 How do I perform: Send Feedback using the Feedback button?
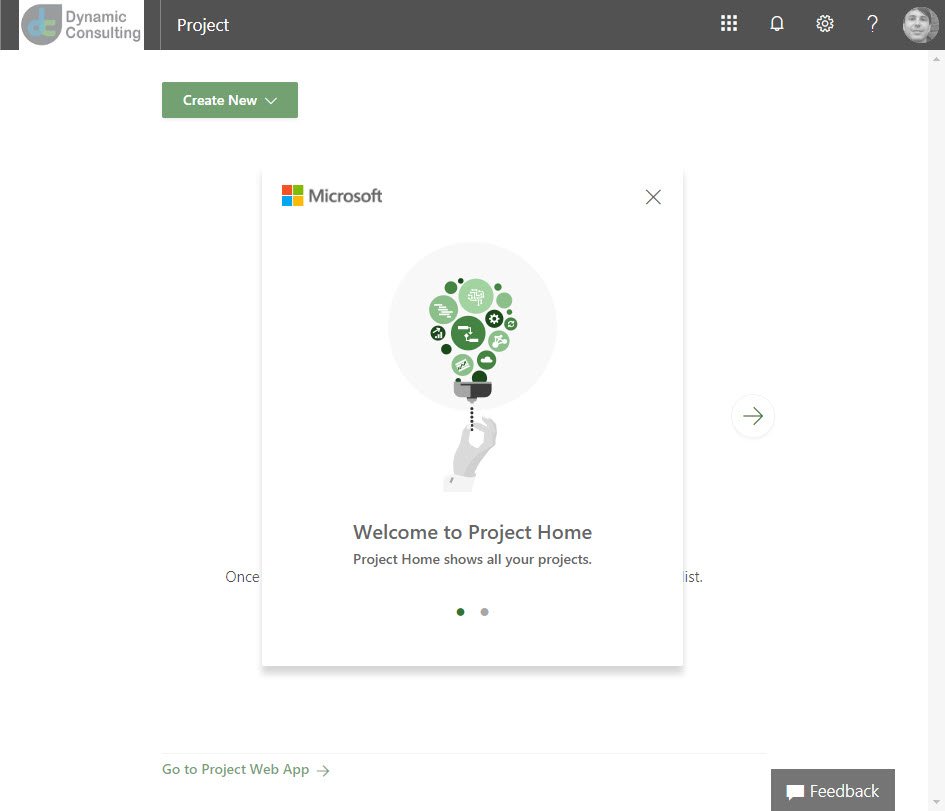[833, 792]
